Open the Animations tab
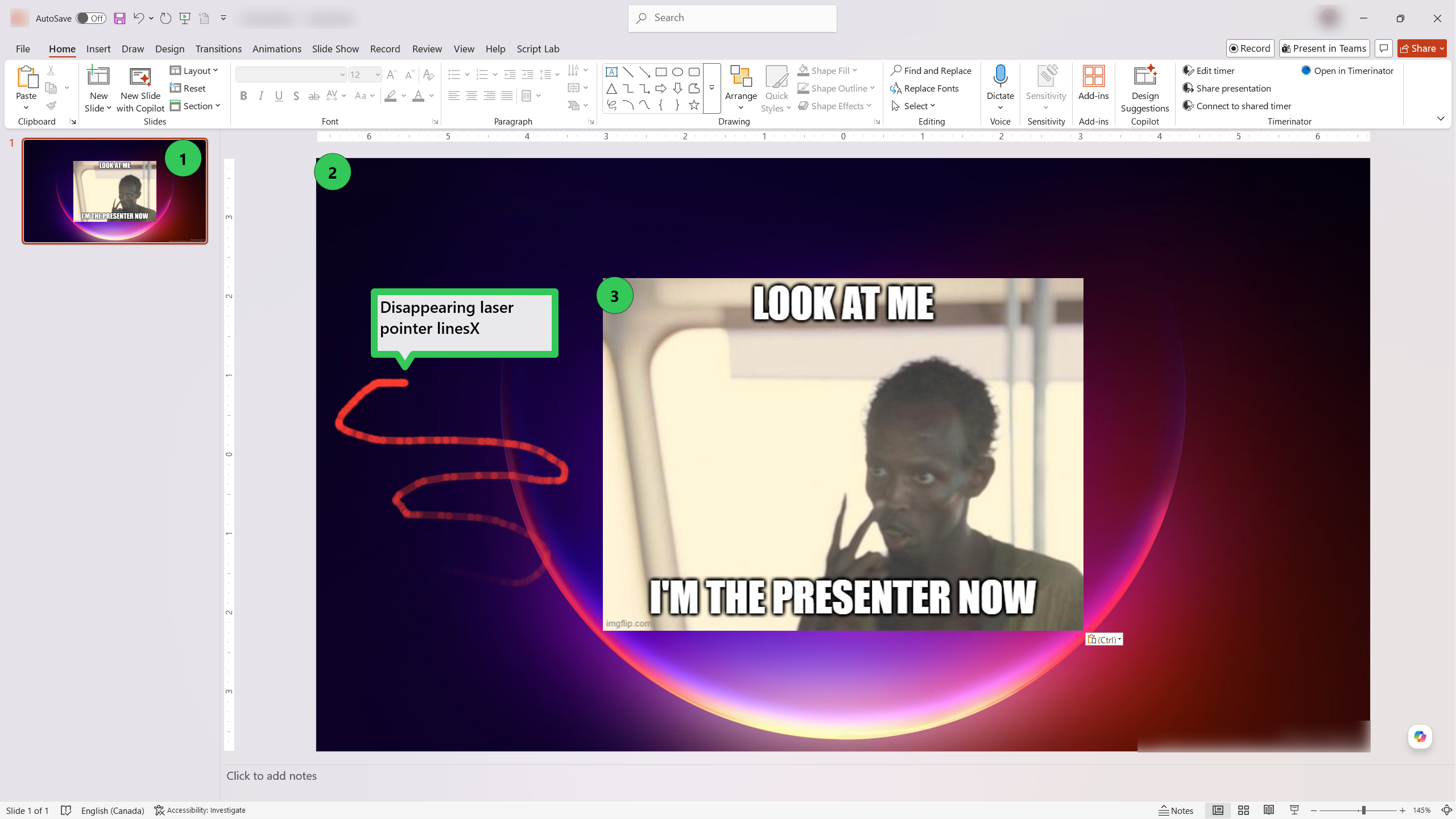The height and width of the screenshot is (819, 1456). (277, 49)
